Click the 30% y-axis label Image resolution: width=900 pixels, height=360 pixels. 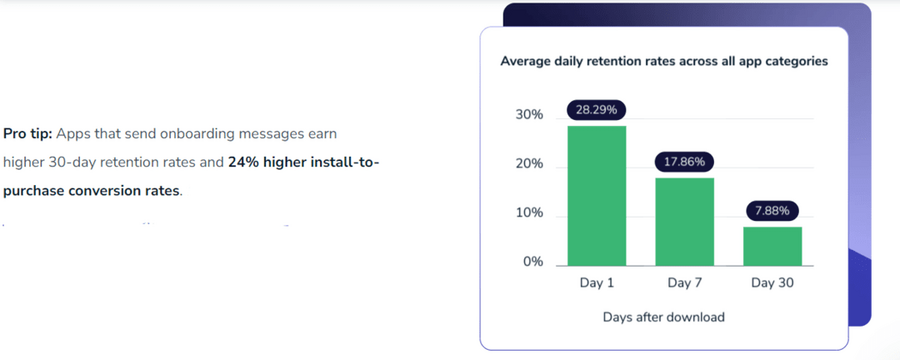click(529, 115)
